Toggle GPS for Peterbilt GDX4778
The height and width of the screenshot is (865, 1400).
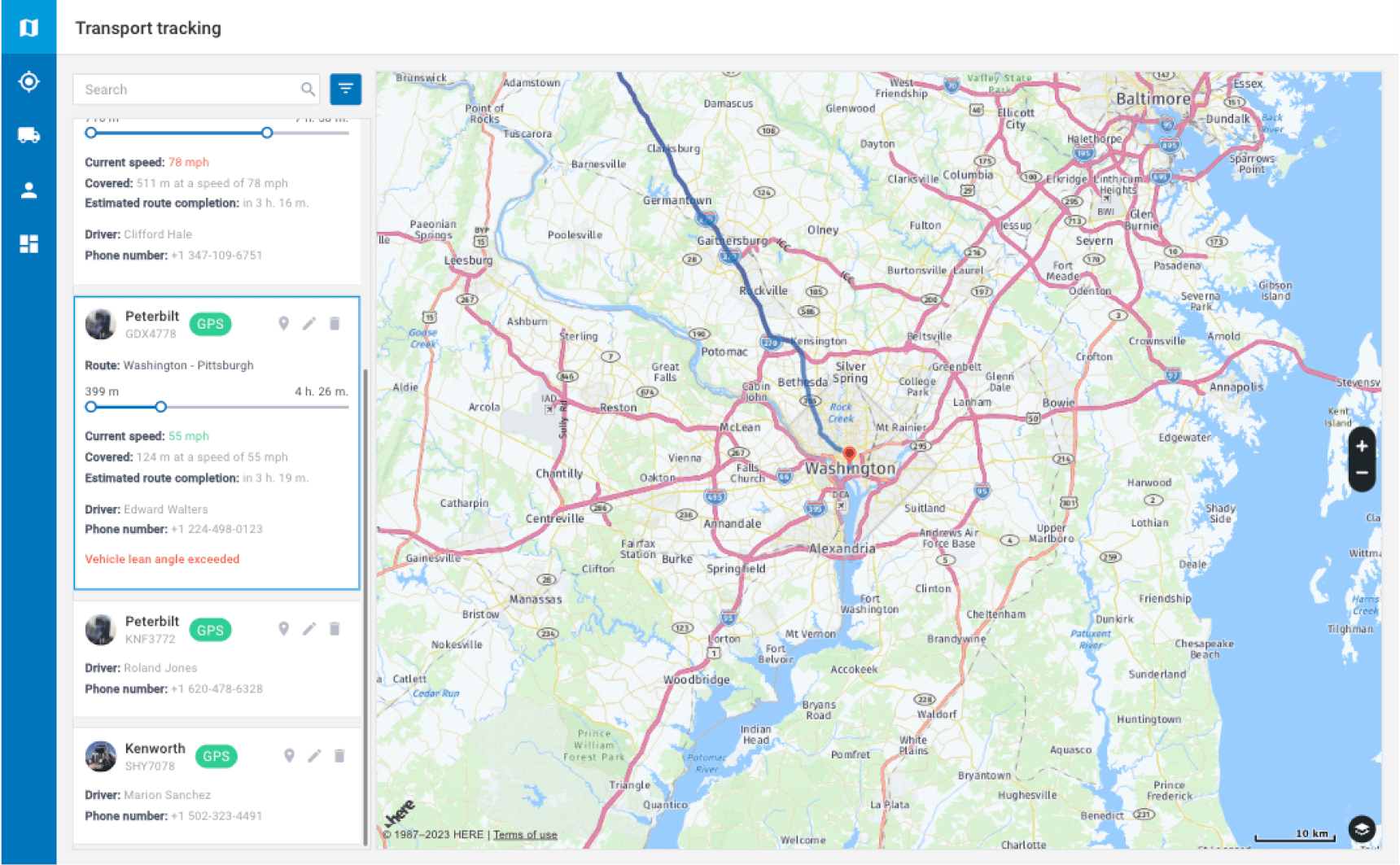(x=210, y=324)
